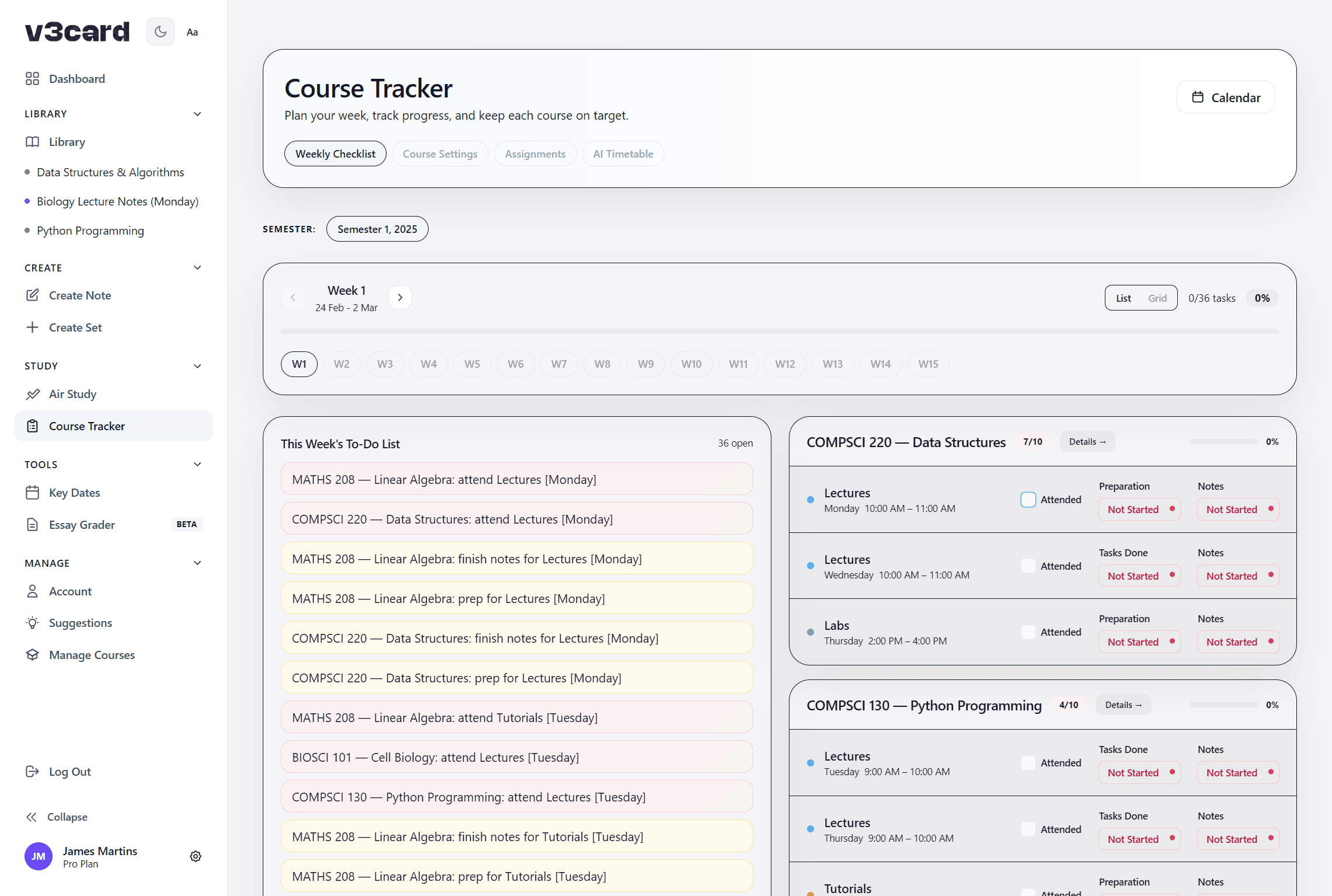
Task: Click the Essay Grader document icon
Action: 33,524
